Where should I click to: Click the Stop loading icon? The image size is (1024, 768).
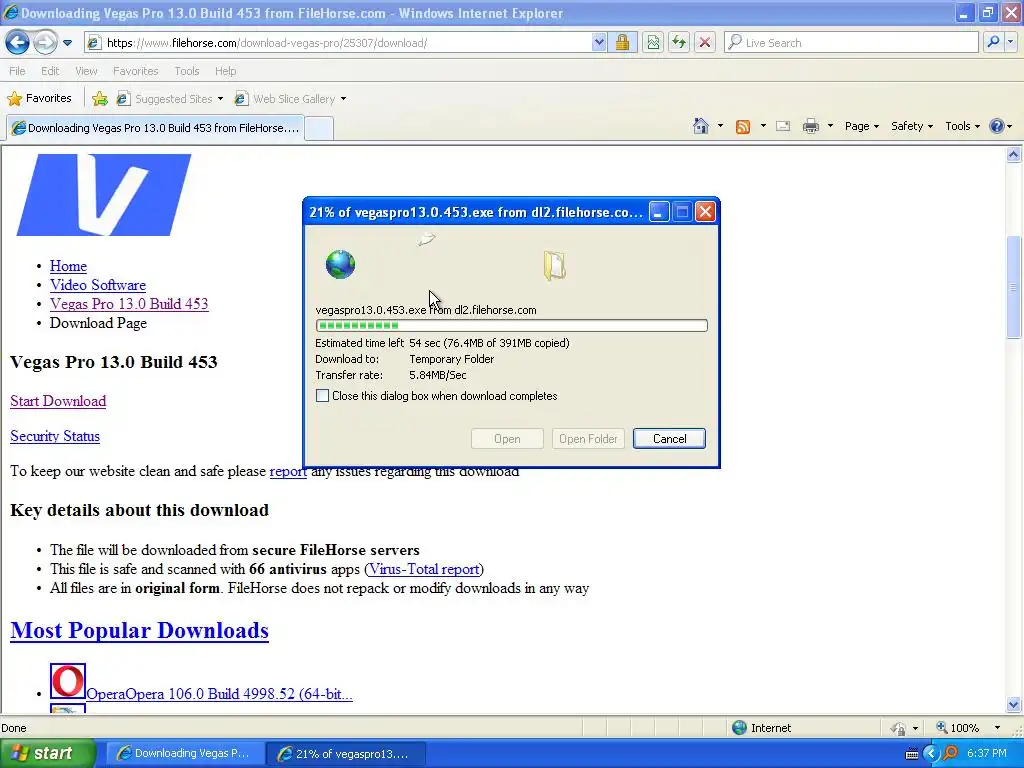[x=705, y=43]
